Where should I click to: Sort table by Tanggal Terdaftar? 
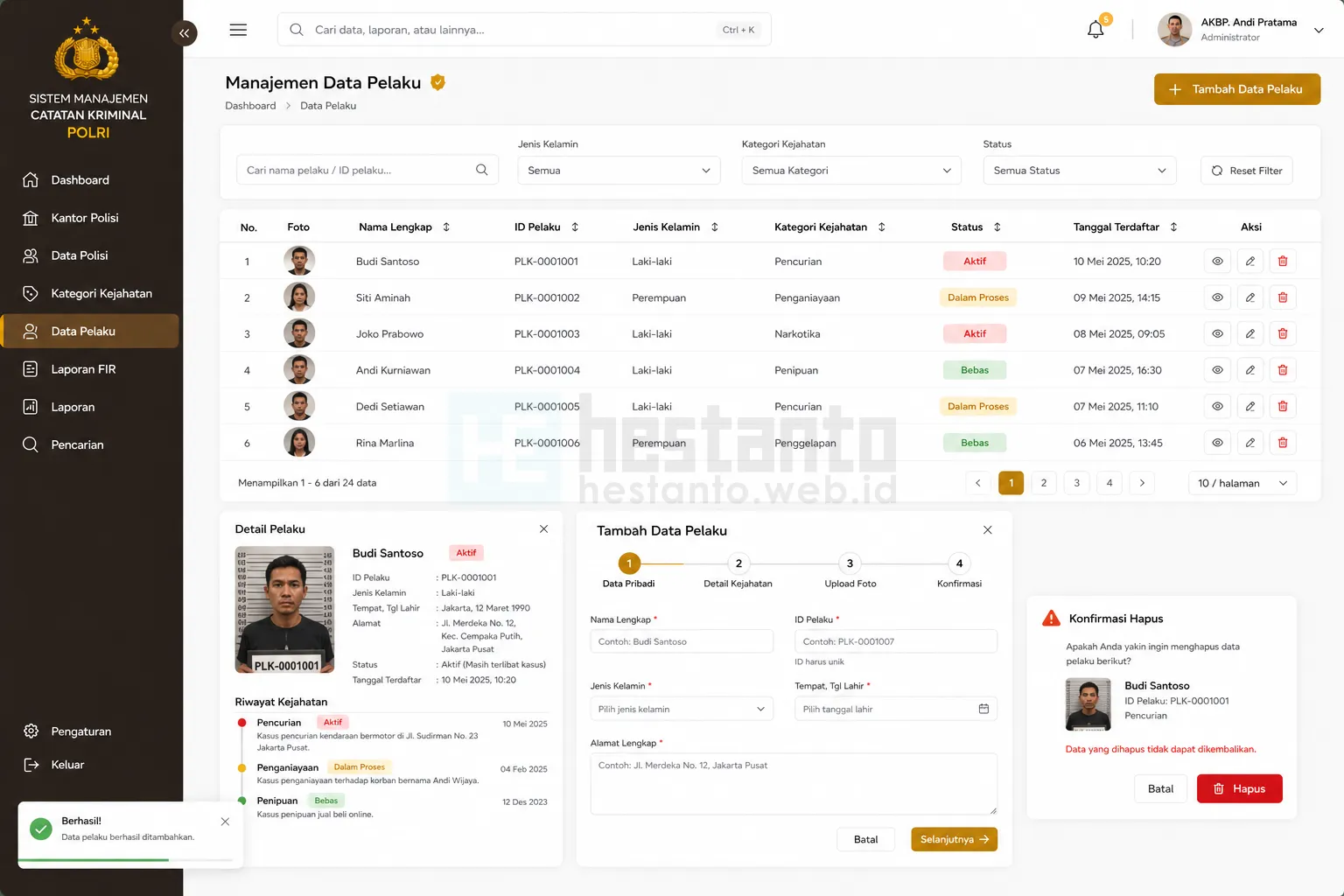(1174, 227)
